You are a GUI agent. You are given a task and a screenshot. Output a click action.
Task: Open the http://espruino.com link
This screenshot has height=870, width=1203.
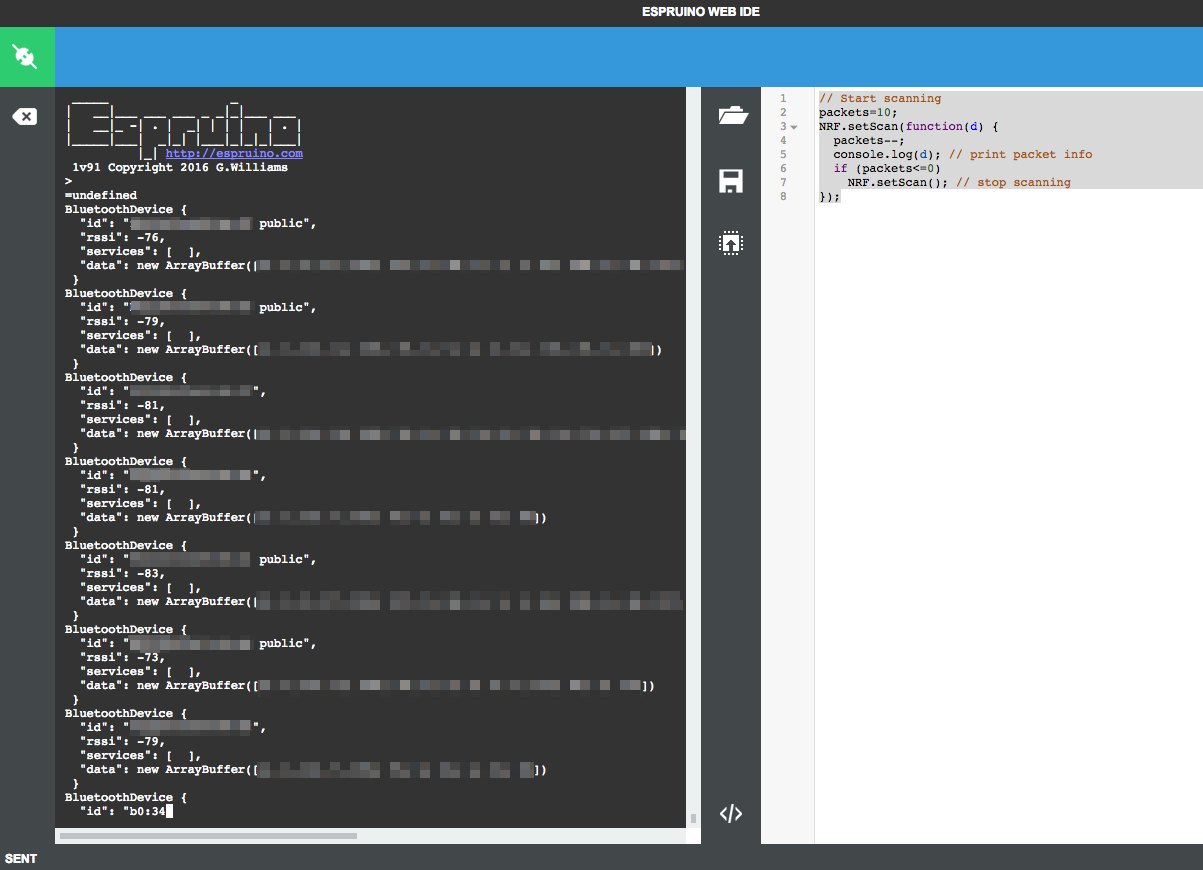[234, 154]
